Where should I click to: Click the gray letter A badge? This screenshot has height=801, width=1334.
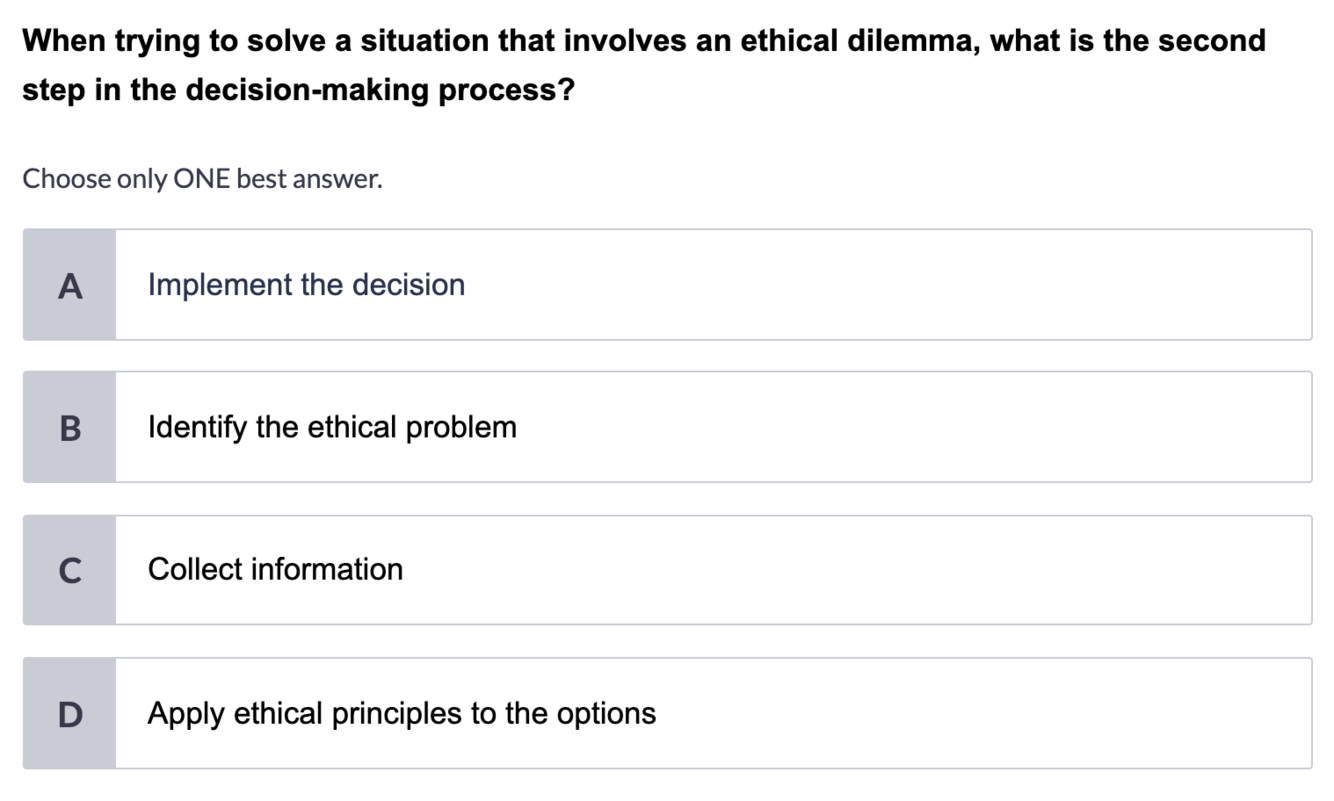pyautogui.click(x=69, y=285)
